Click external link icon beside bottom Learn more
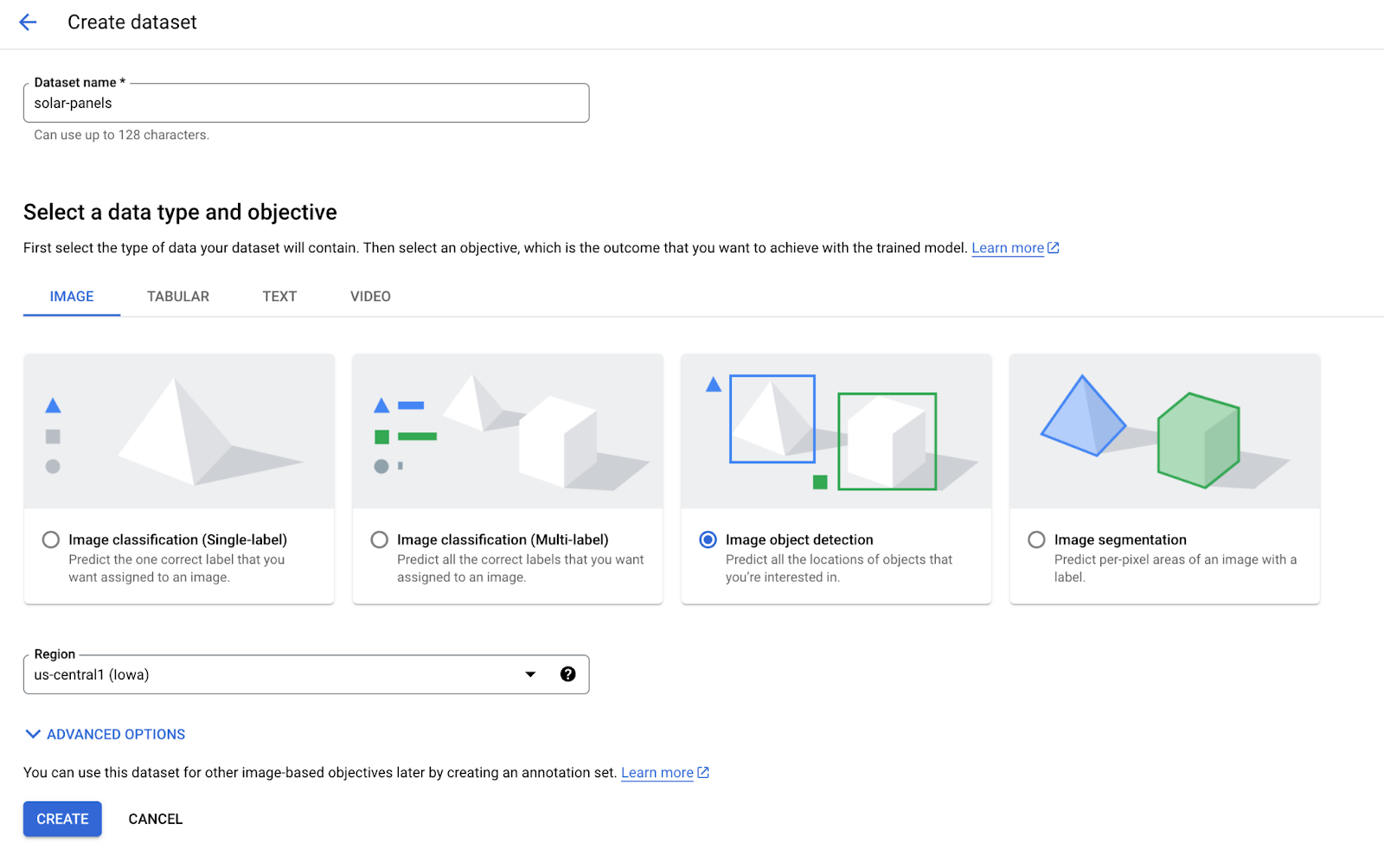This screenshot has height=868, width=1384. [x=703, y=773]
